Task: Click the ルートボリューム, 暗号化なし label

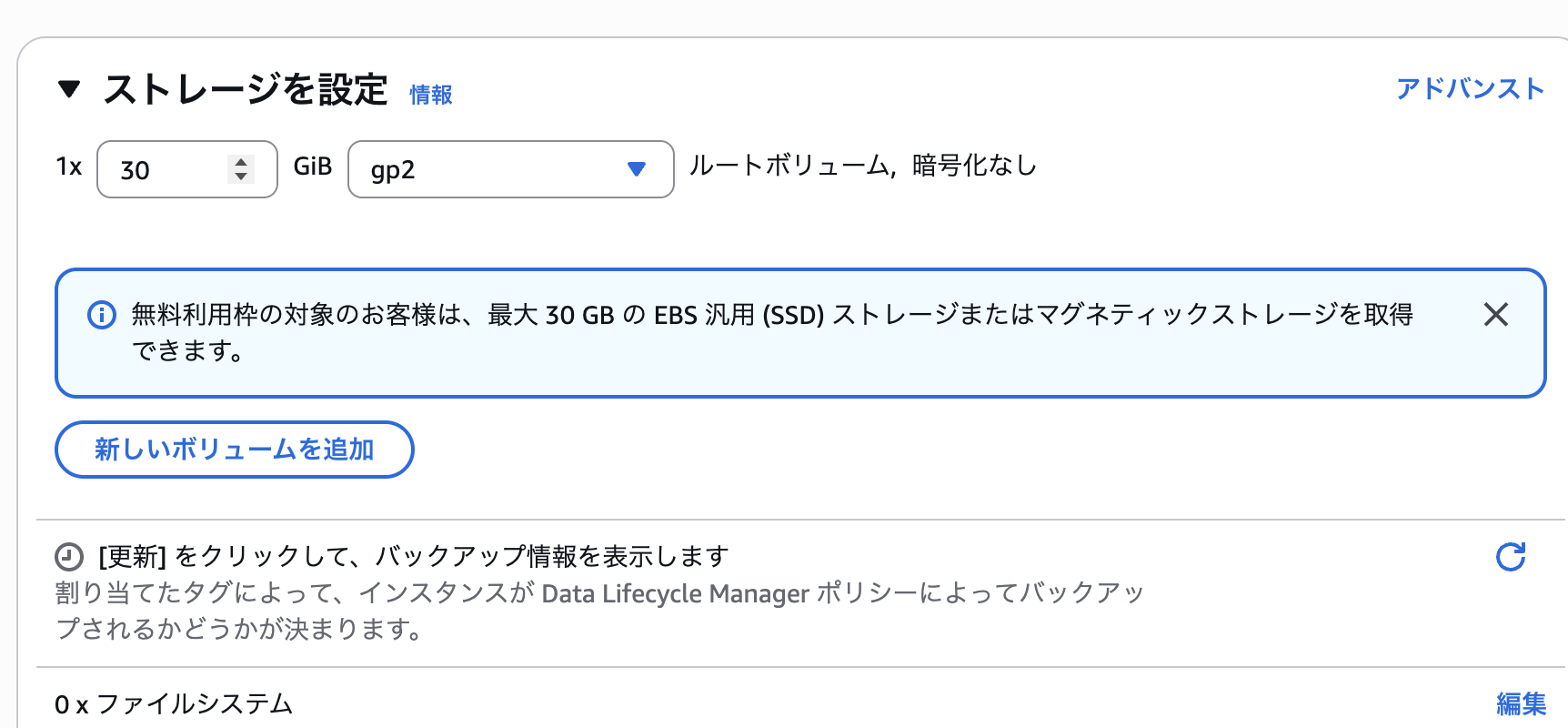Action: 862,167
